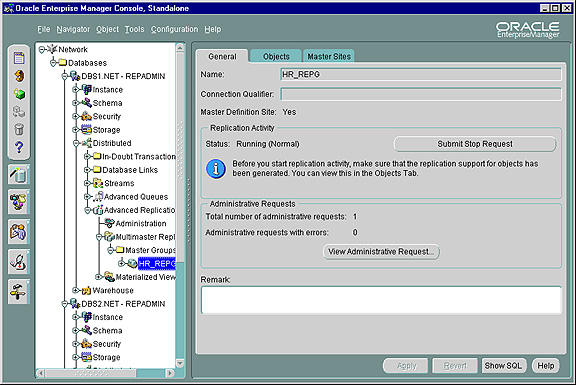The width and height of the screenshot is (576, 385).
Task: Click the green create object cube icon
Action: [x=19, y=94]
